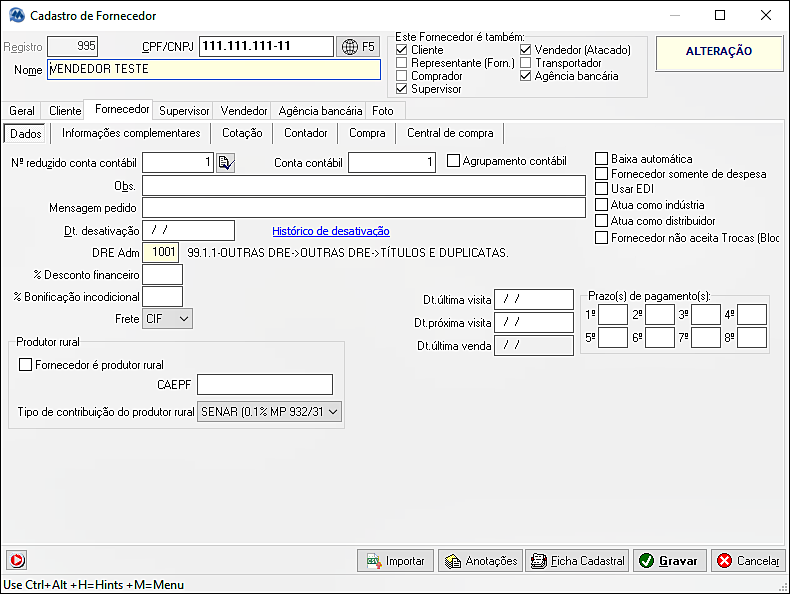Click the application logo in title bar

tap(17, 15)
